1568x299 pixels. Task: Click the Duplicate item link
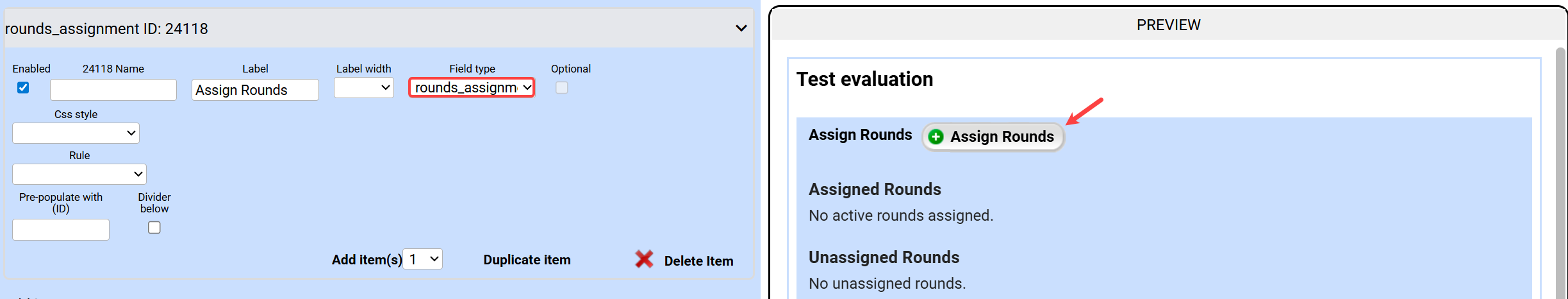[527, 260]
